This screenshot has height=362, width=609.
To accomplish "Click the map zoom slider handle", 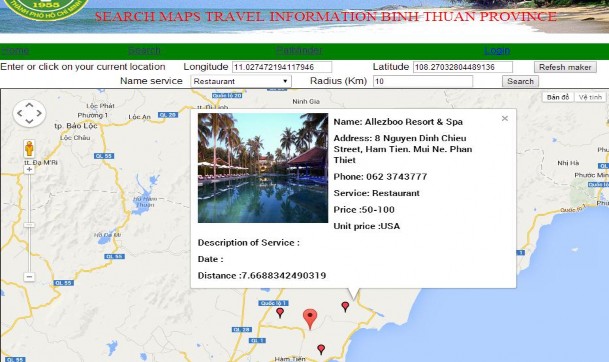I will click(x=29, y=225).
